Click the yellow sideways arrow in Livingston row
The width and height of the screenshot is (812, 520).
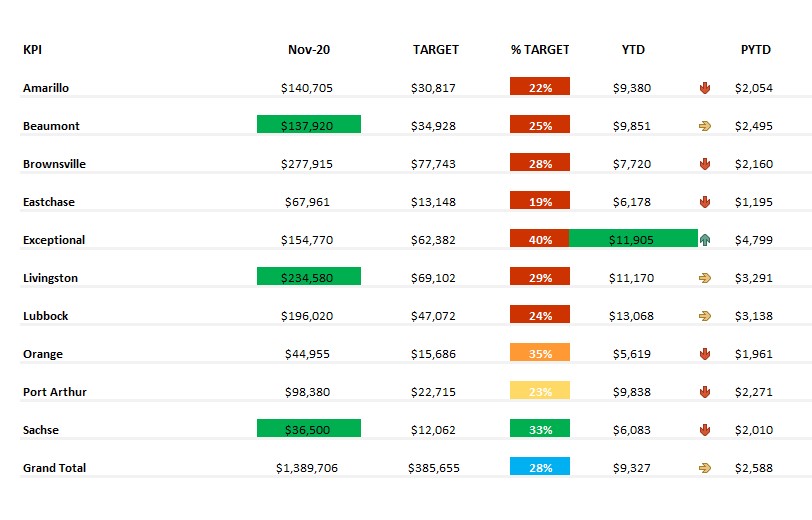[704, 278]
